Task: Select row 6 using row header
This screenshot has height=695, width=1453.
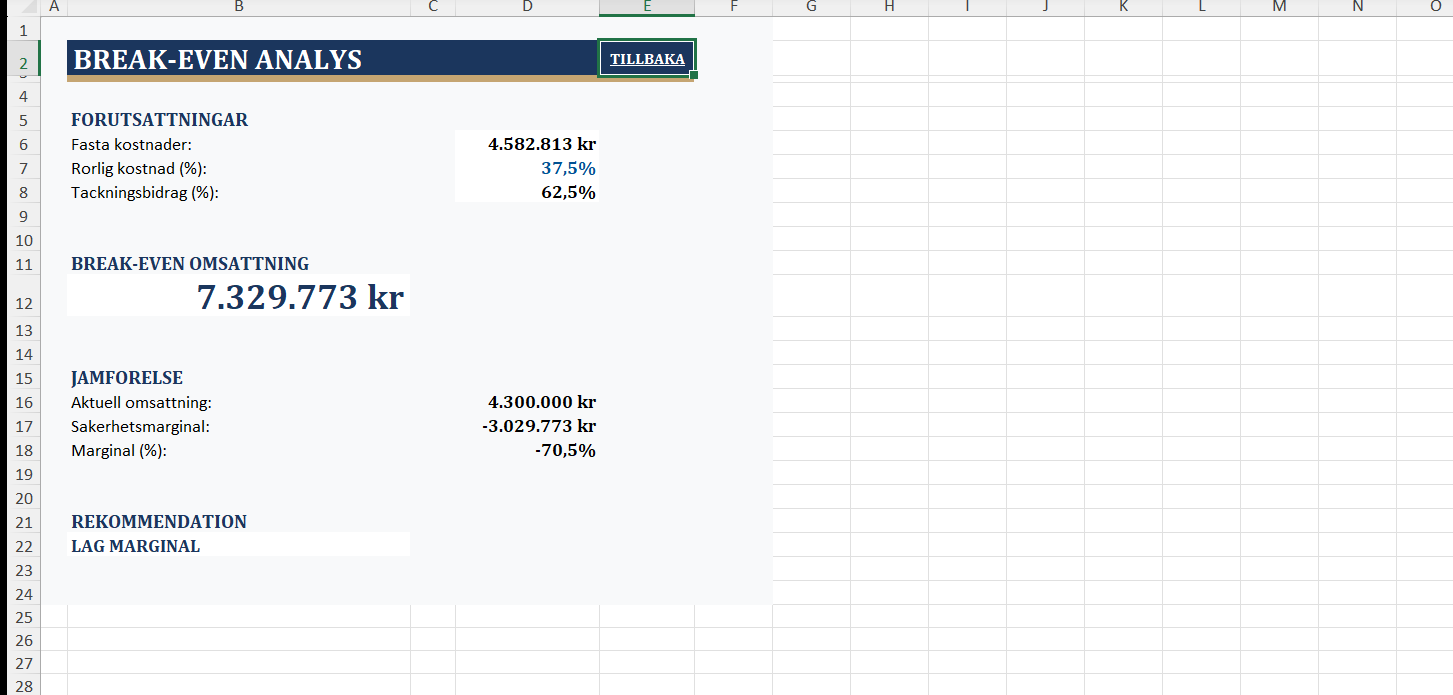Action: 24,144
